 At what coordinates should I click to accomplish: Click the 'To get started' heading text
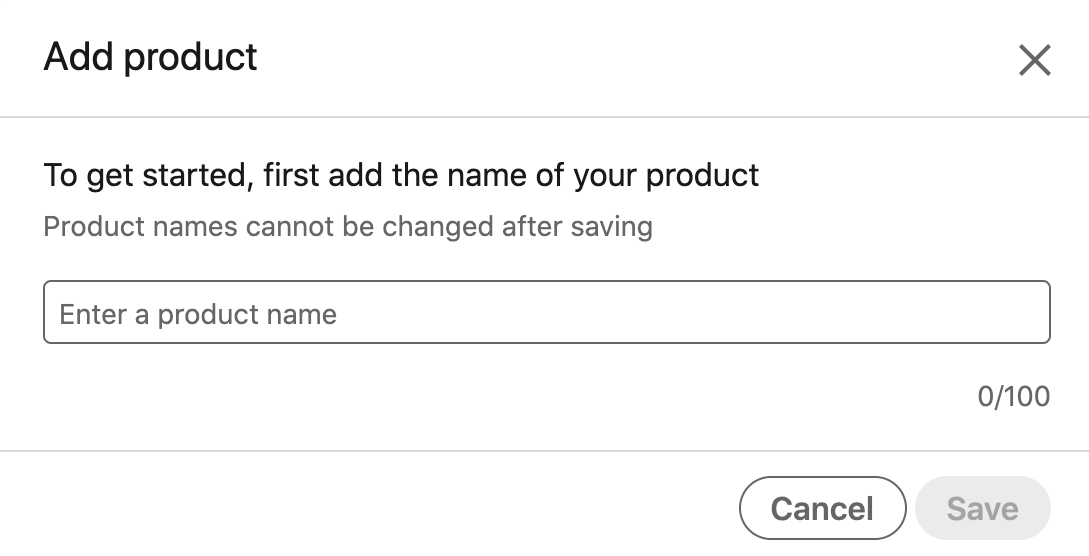tap(401, 176)
